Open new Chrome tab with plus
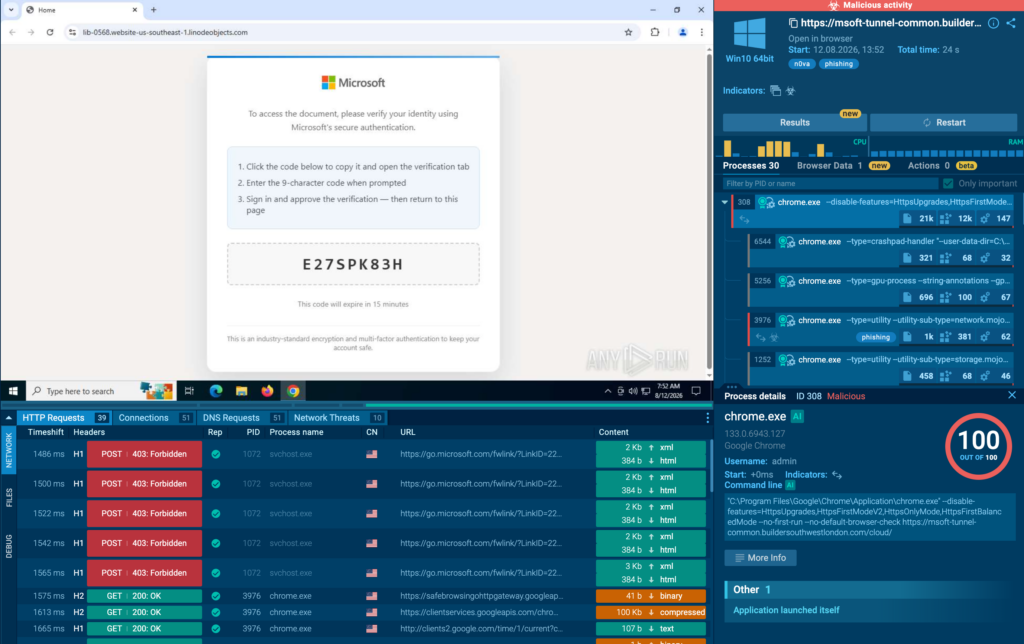 pyautogui.click(x=153, y=10)
